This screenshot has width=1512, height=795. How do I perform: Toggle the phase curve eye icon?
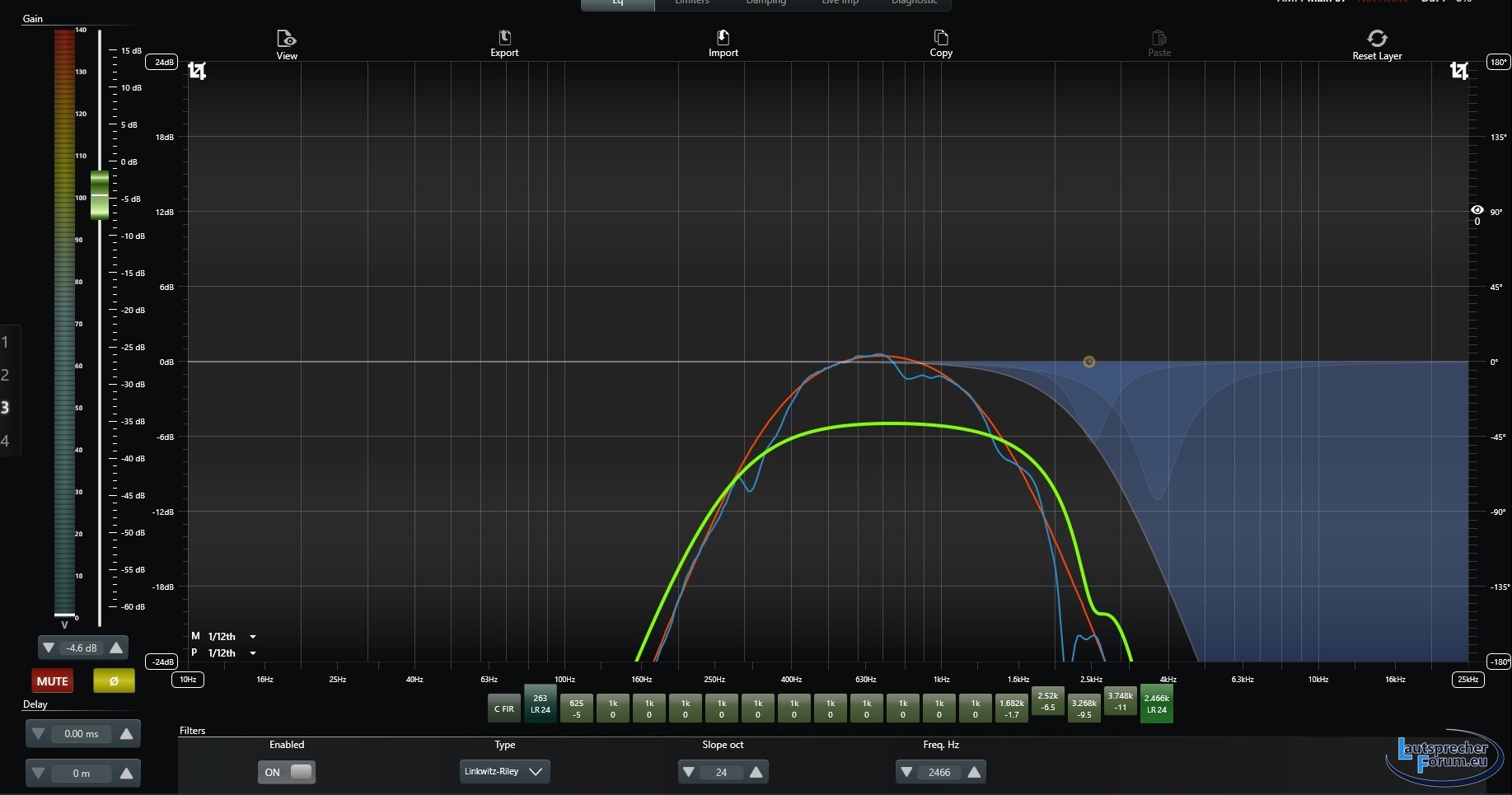click(1477, 210)
